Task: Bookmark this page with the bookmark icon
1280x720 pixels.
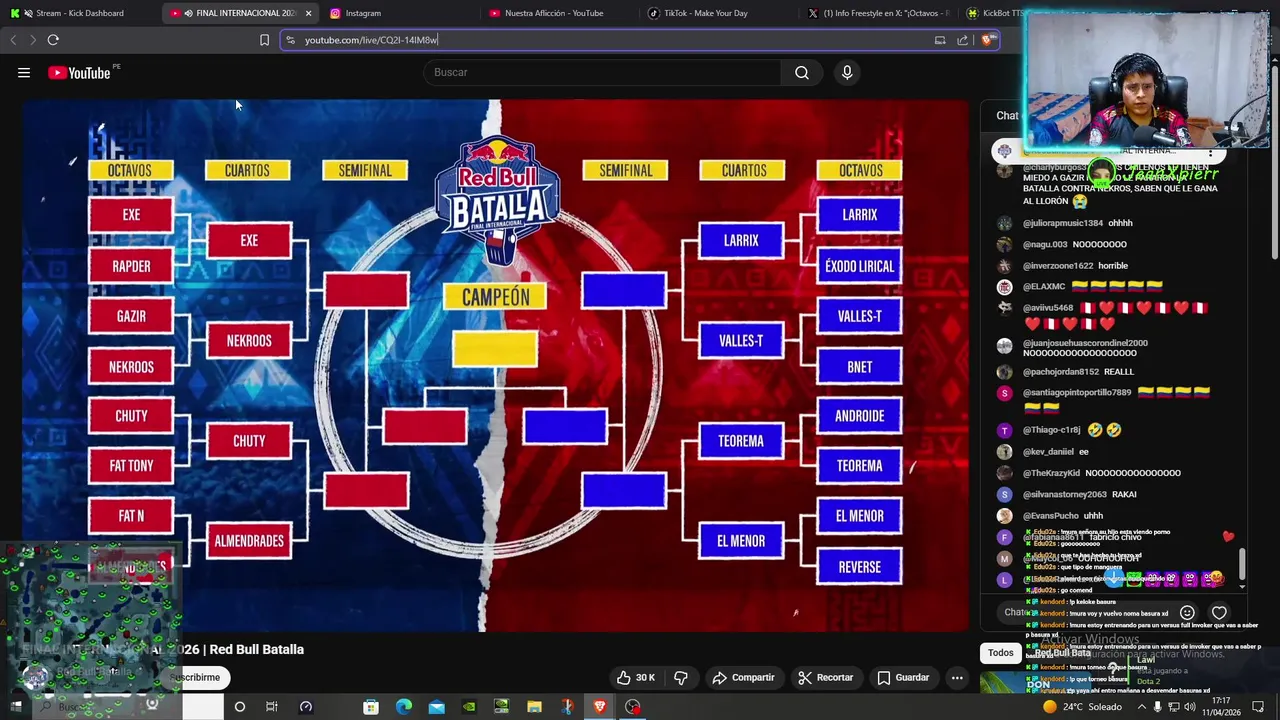Action: pyautogui.click(x=264, y=40)
